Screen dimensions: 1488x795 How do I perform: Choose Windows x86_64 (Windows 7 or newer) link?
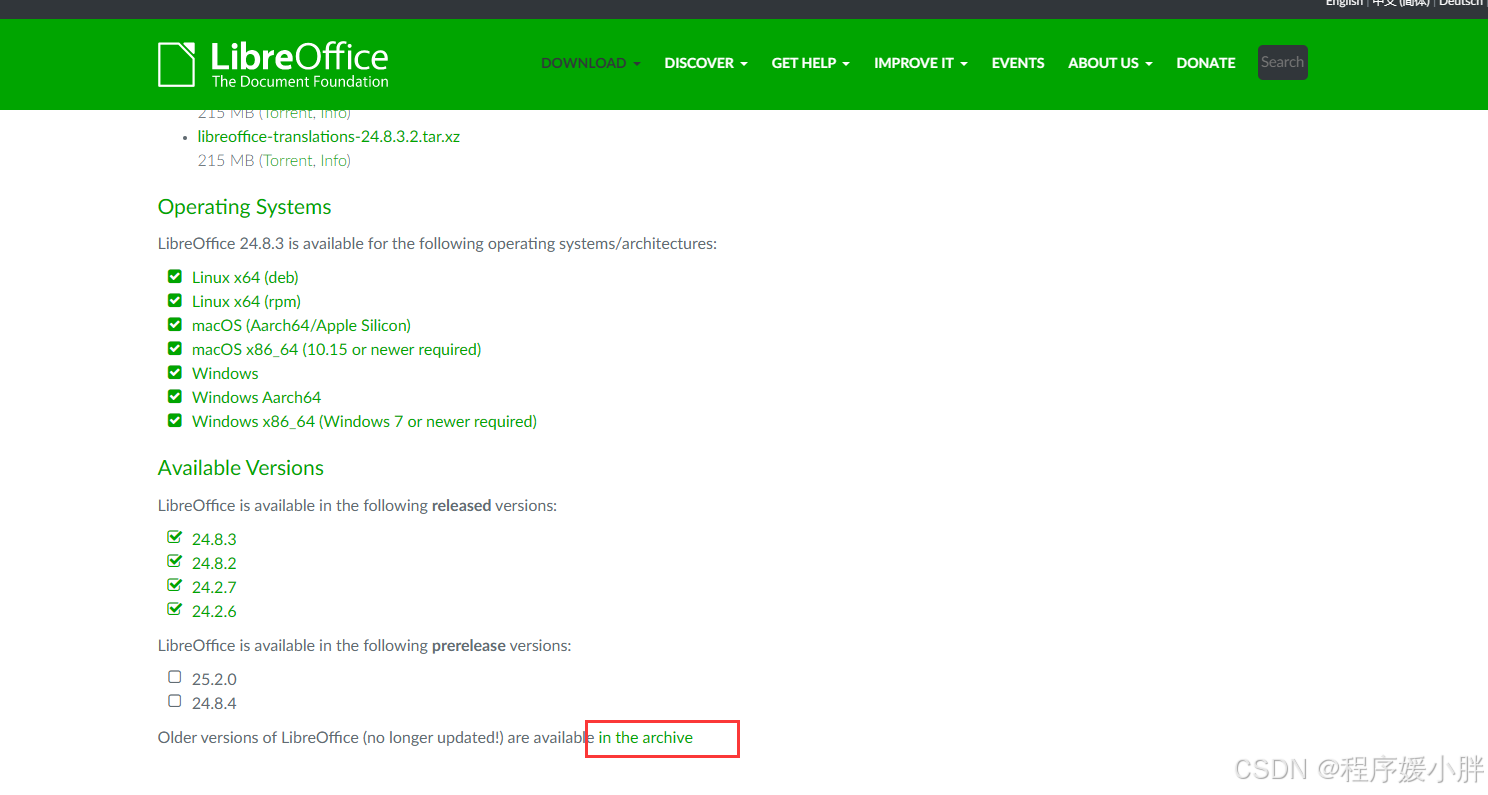pos(364,421)
